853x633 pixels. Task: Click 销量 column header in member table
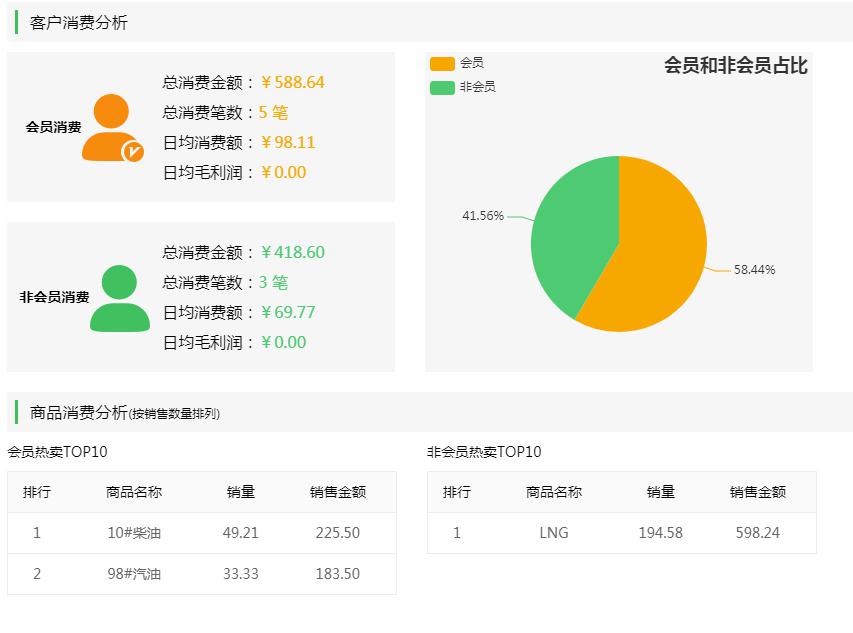click(x=241, y=492)
